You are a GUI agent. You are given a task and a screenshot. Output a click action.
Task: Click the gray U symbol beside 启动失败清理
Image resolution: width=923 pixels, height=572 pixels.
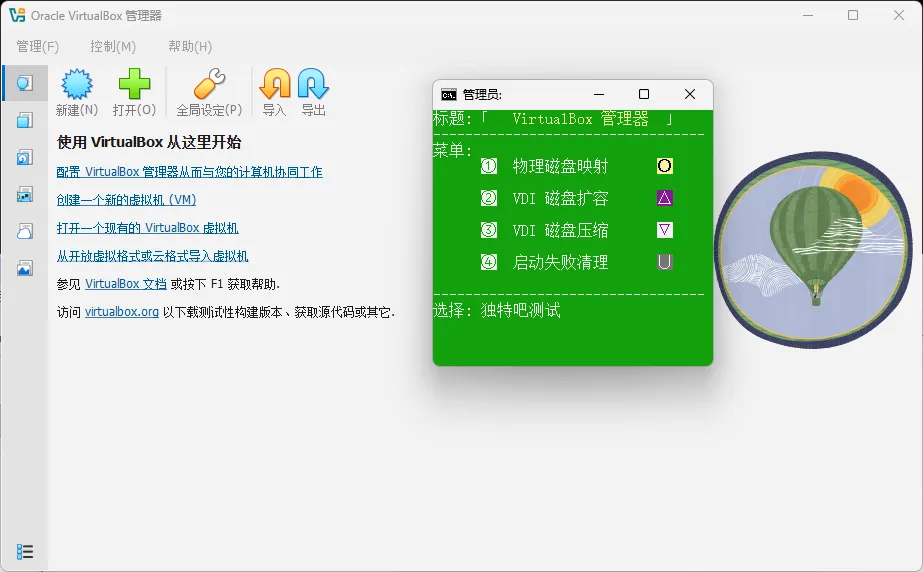tap(665, 262)
